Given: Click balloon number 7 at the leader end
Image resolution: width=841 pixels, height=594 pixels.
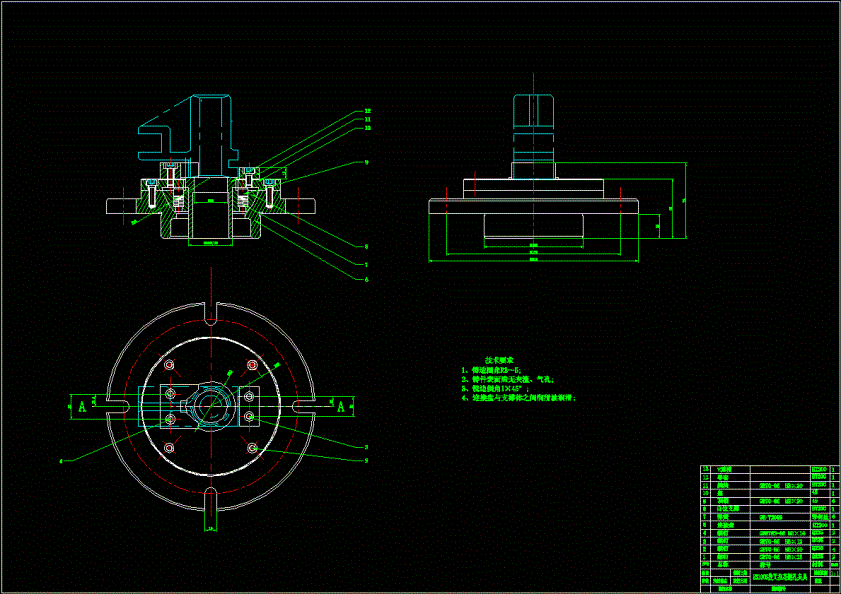Looking at the screenshot, I should pyautogui.click(x=367, y=265).
